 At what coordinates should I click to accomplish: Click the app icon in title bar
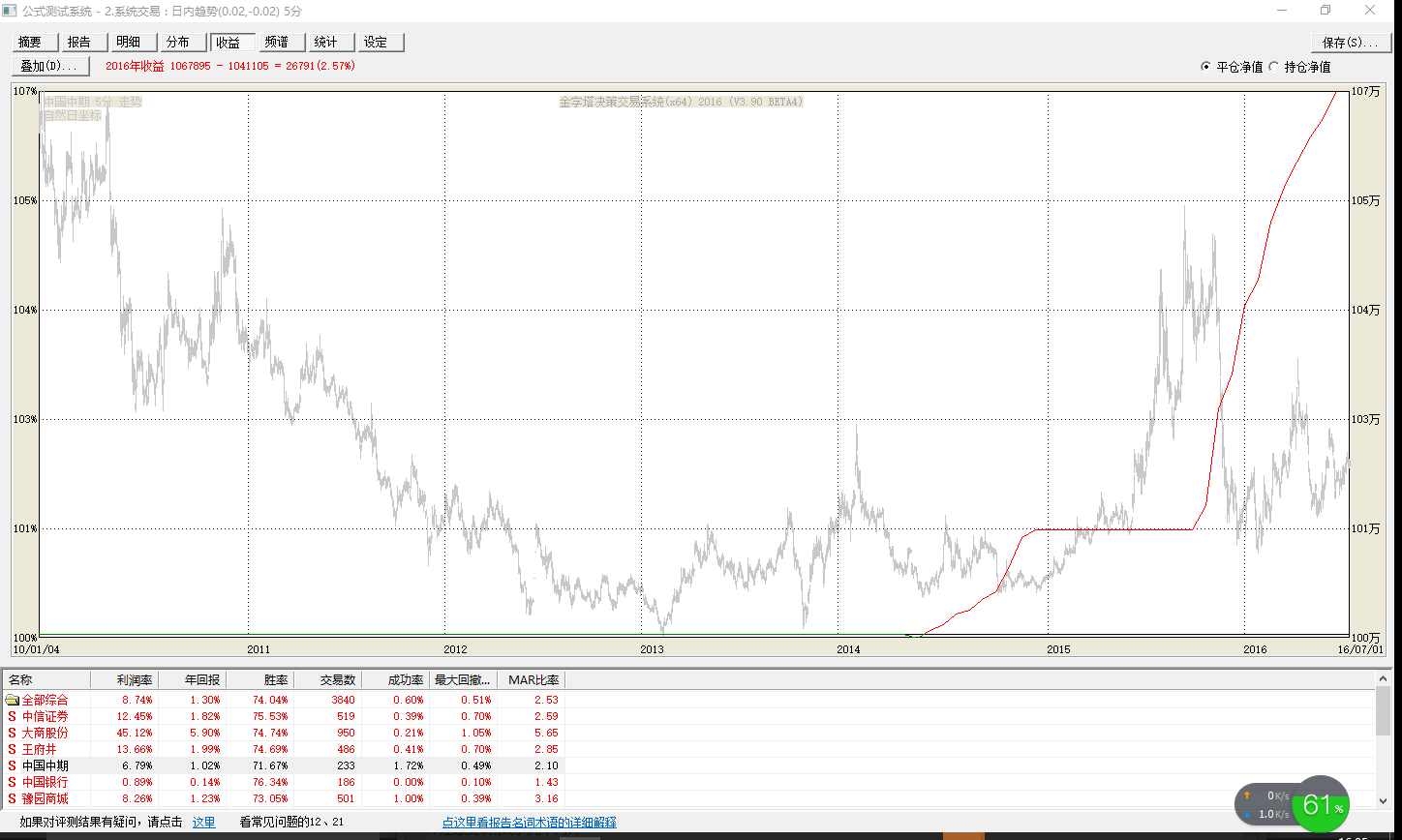point(11,11)
